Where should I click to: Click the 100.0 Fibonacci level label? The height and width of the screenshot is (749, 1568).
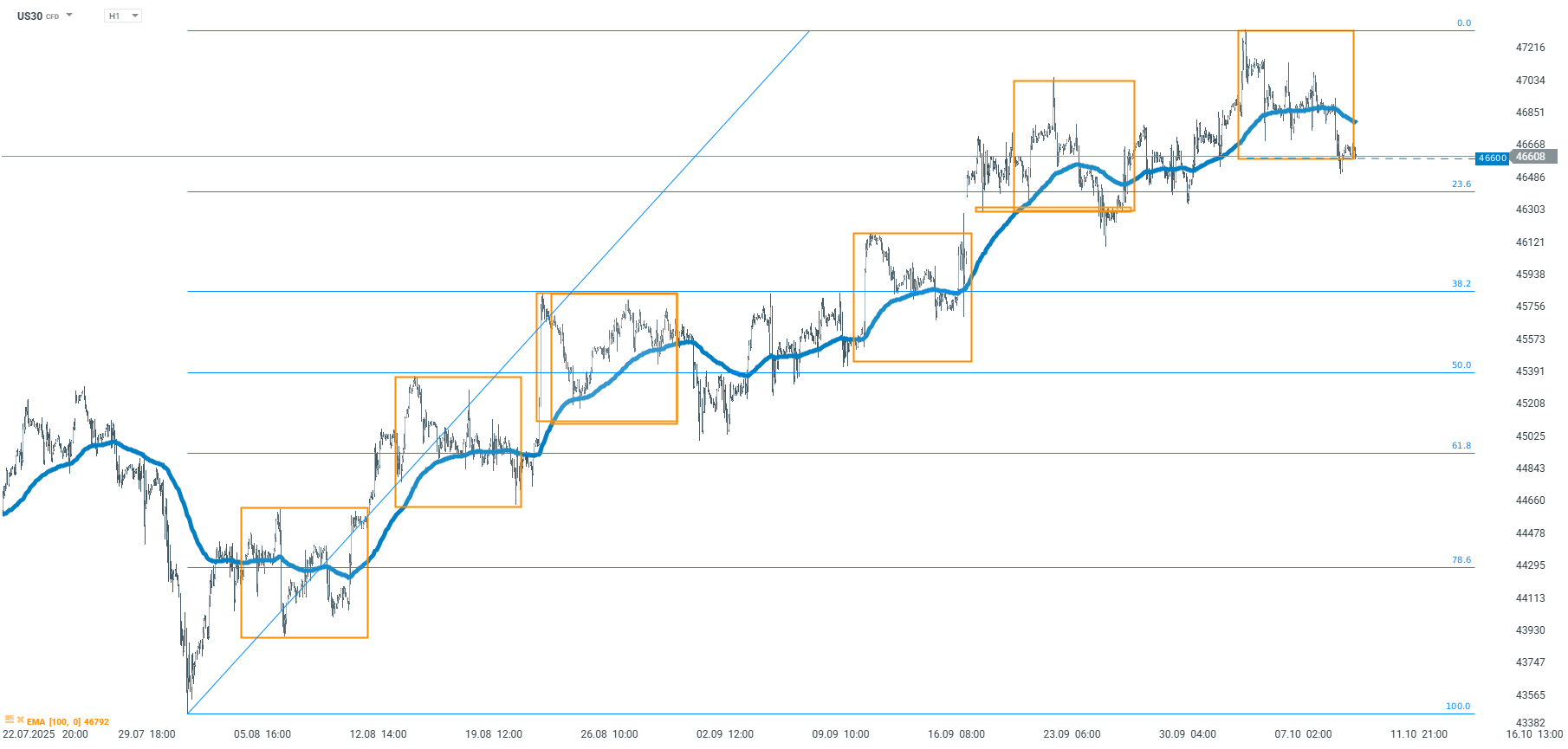point(1458,707)
